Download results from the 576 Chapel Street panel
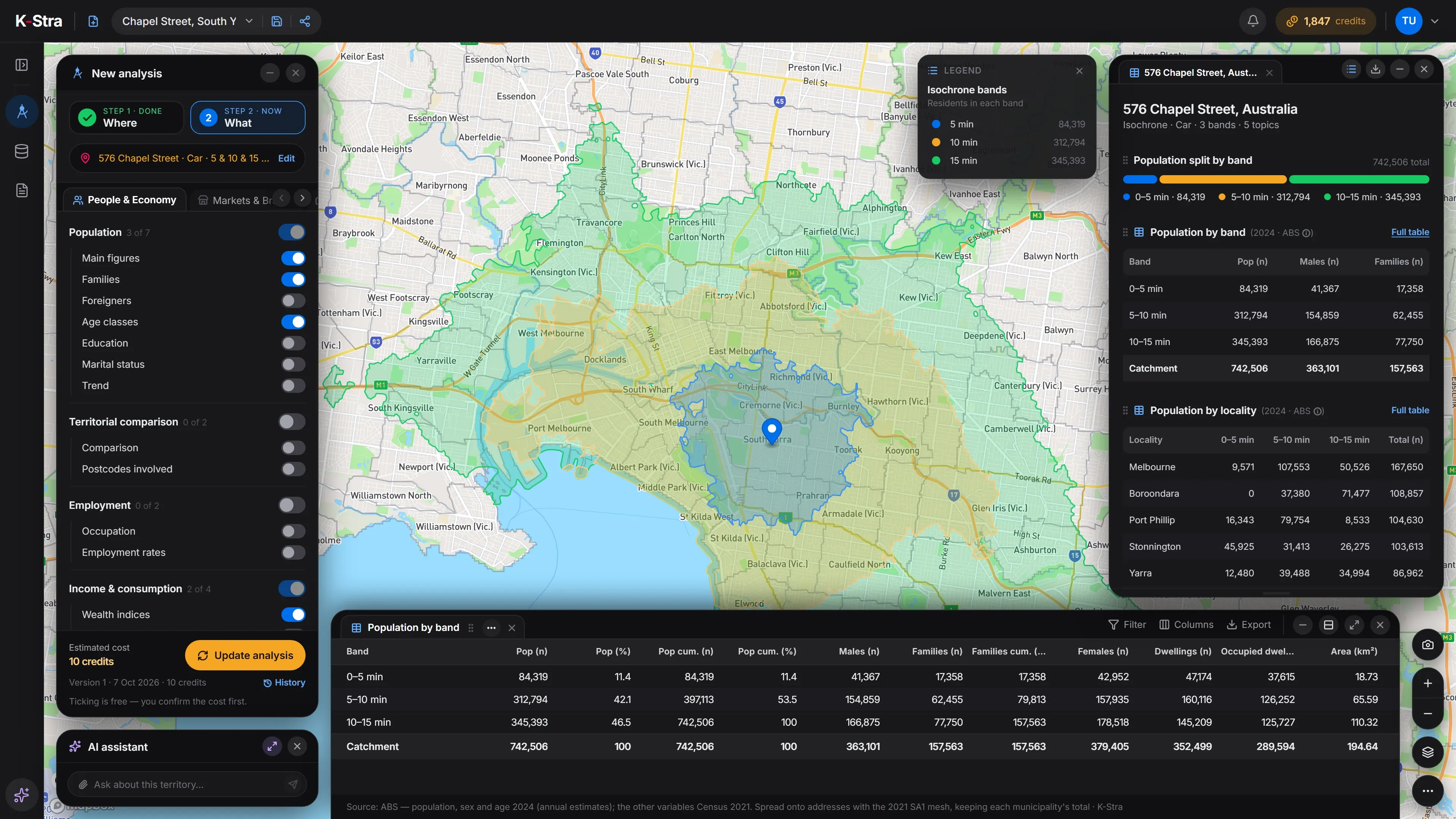1456x819 pixels. coord(1375,69)
